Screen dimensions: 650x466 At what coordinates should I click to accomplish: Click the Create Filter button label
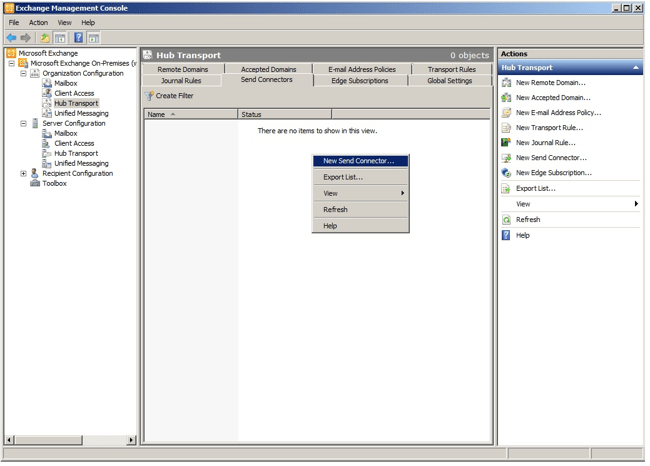tap(175, 96)
